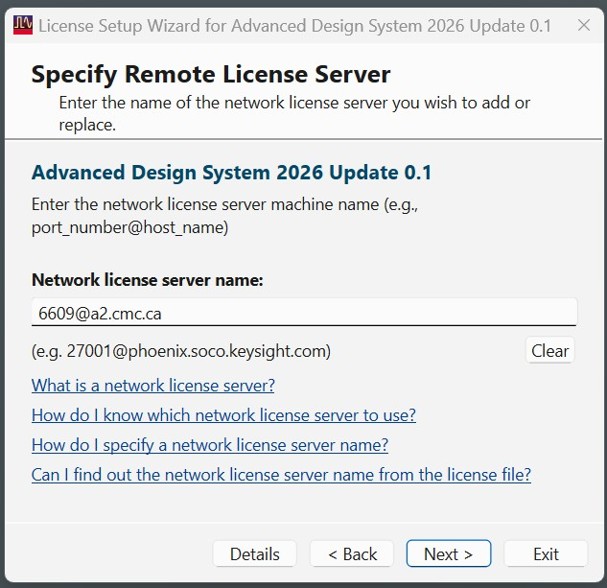Click the window title 'License Setup Wizard for Advanced Design System'

(295, 26)
